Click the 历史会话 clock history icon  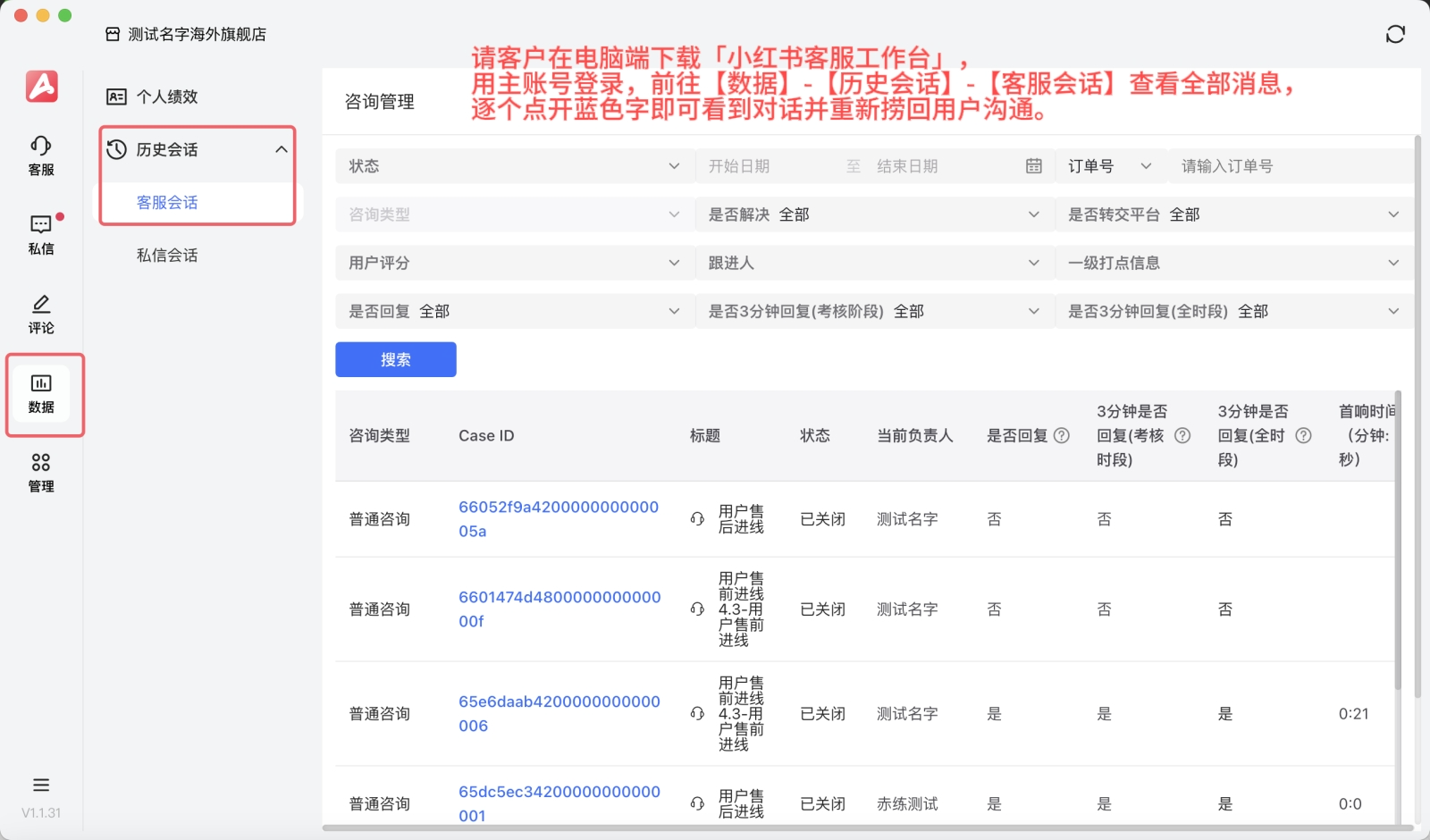116,149
